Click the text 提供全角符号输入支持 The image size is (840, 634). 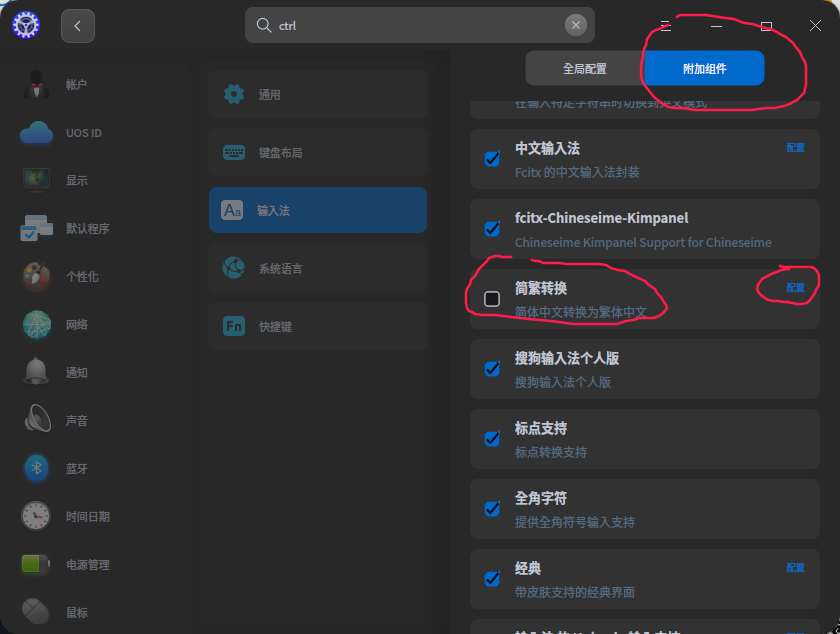[575, 522]
